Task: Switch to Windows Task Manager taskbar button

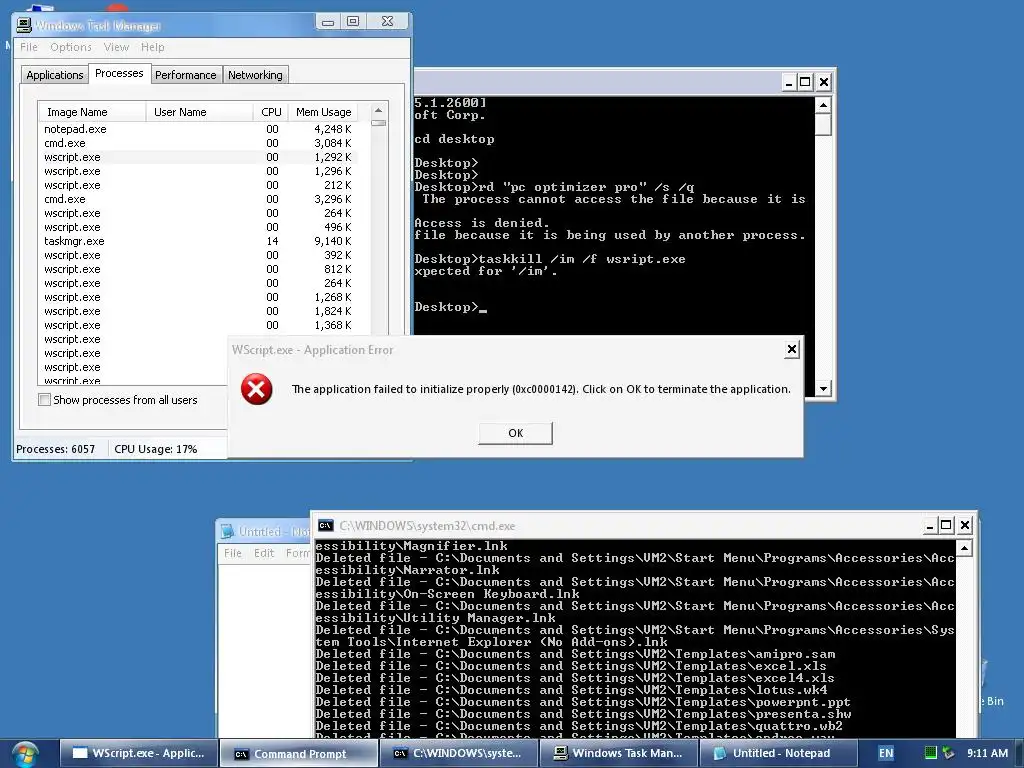Action: pos(618,754)
